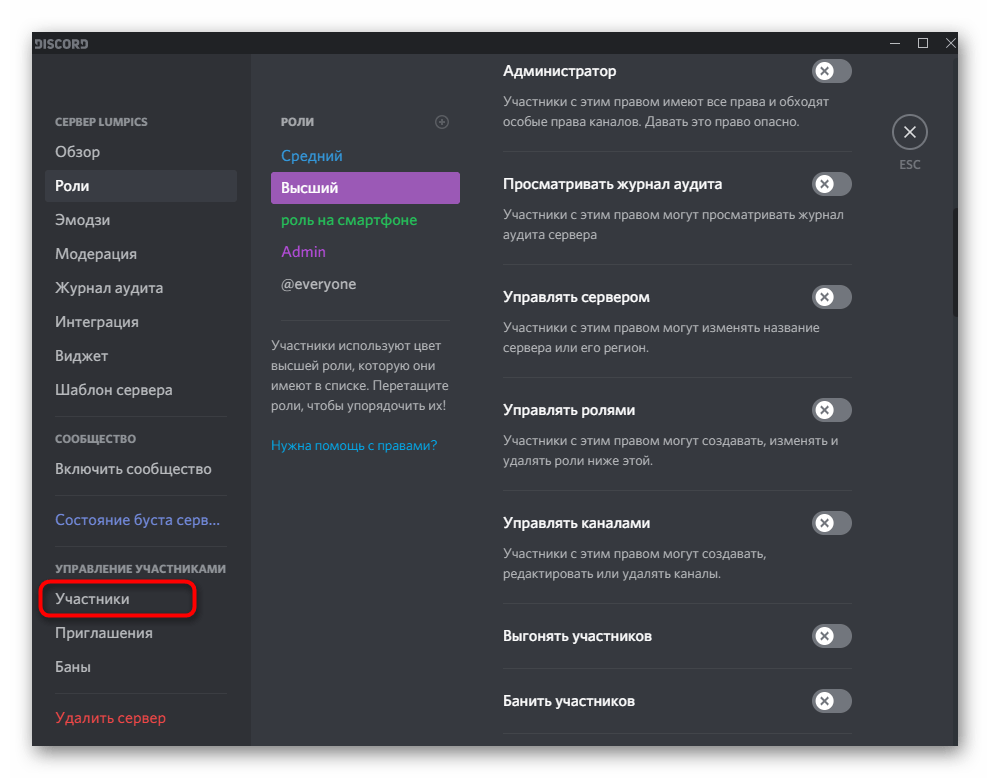Enable Выгонять участников permission
The width and height of the screenshot is (990, 778).
tap(832, 636)
